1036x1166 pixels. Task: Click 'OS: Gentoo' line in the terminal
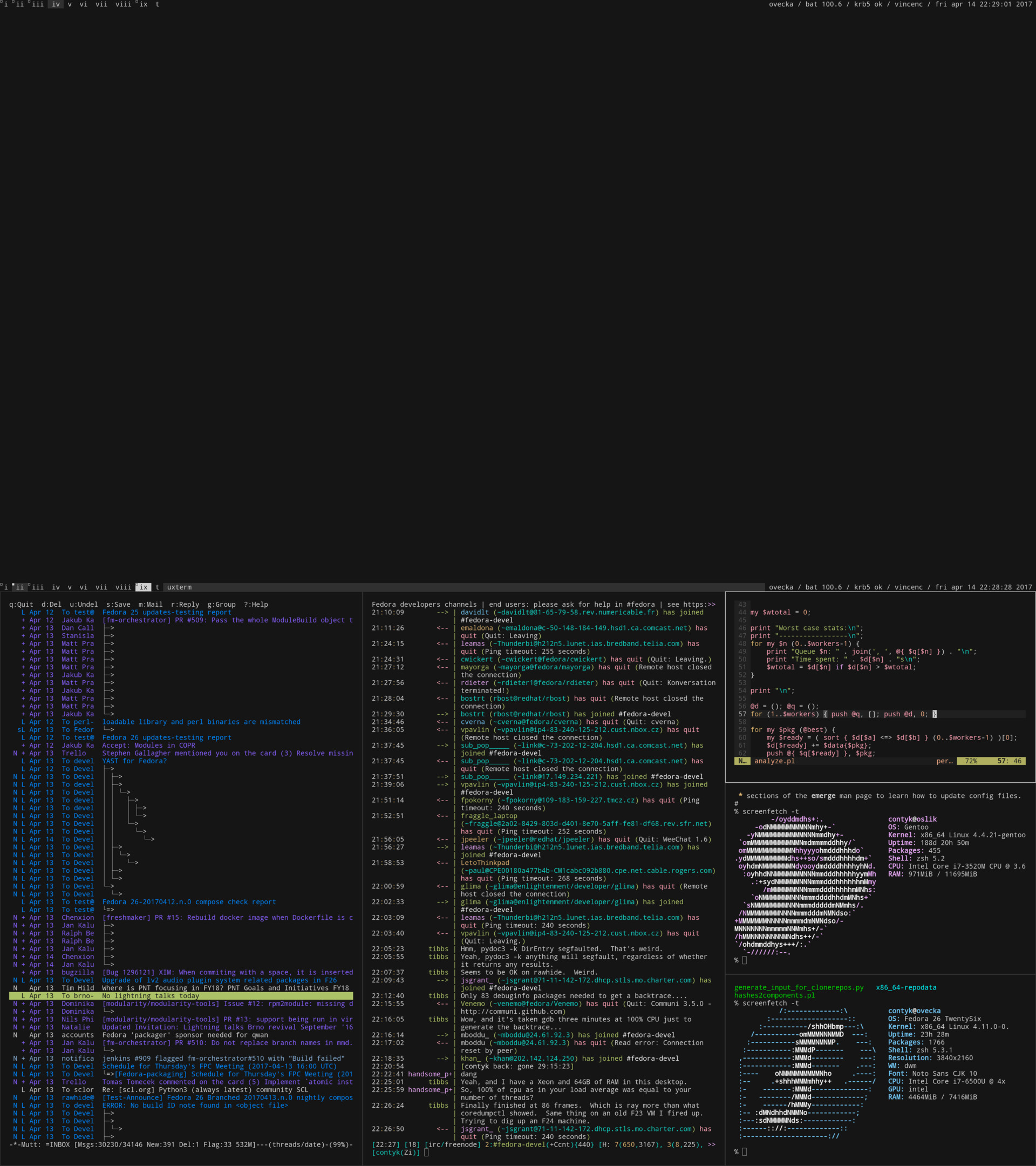(x=908, y=827)
